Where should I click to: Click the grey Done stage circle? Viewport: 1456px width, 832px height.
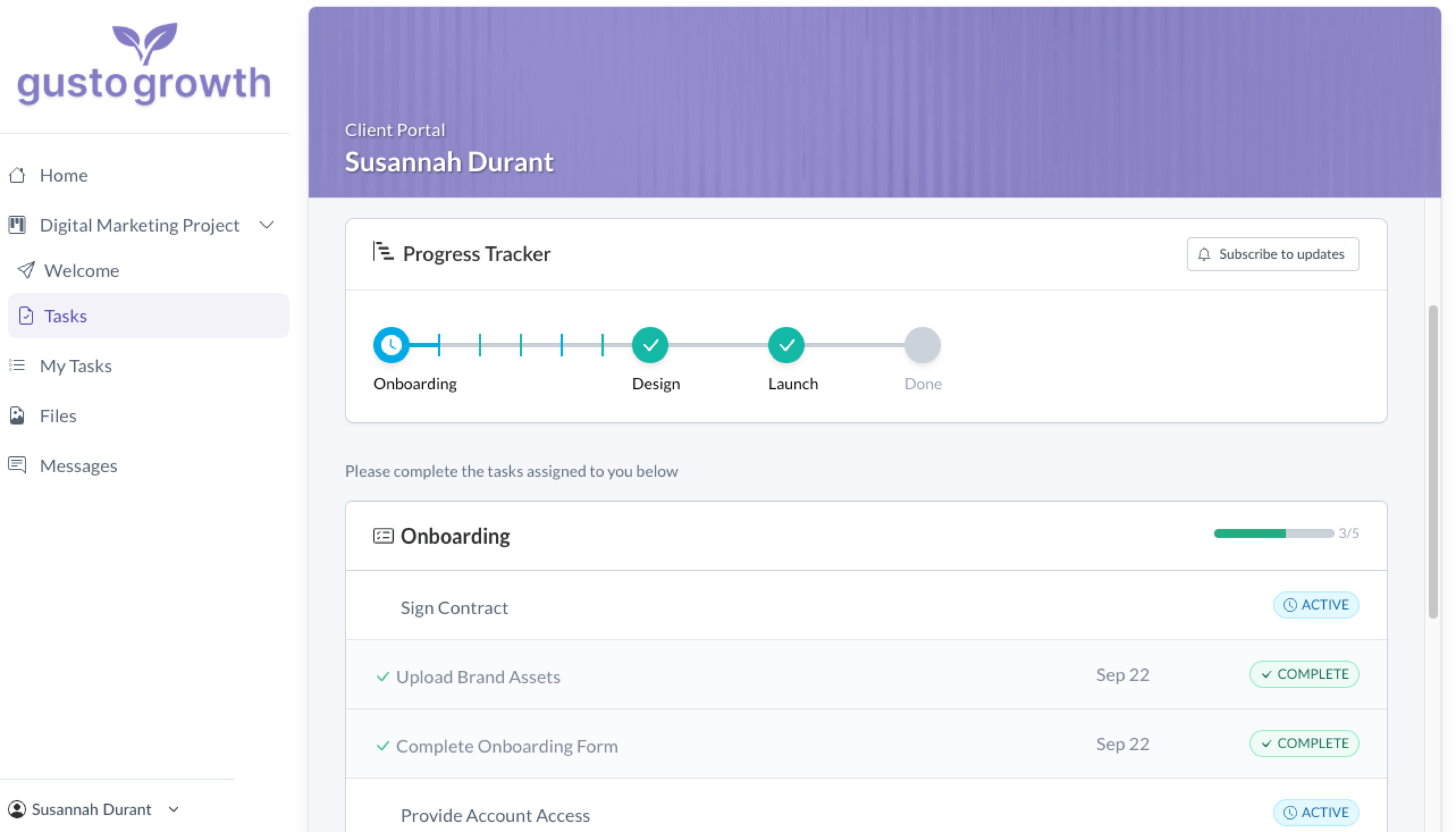click(x=922, y=344)
